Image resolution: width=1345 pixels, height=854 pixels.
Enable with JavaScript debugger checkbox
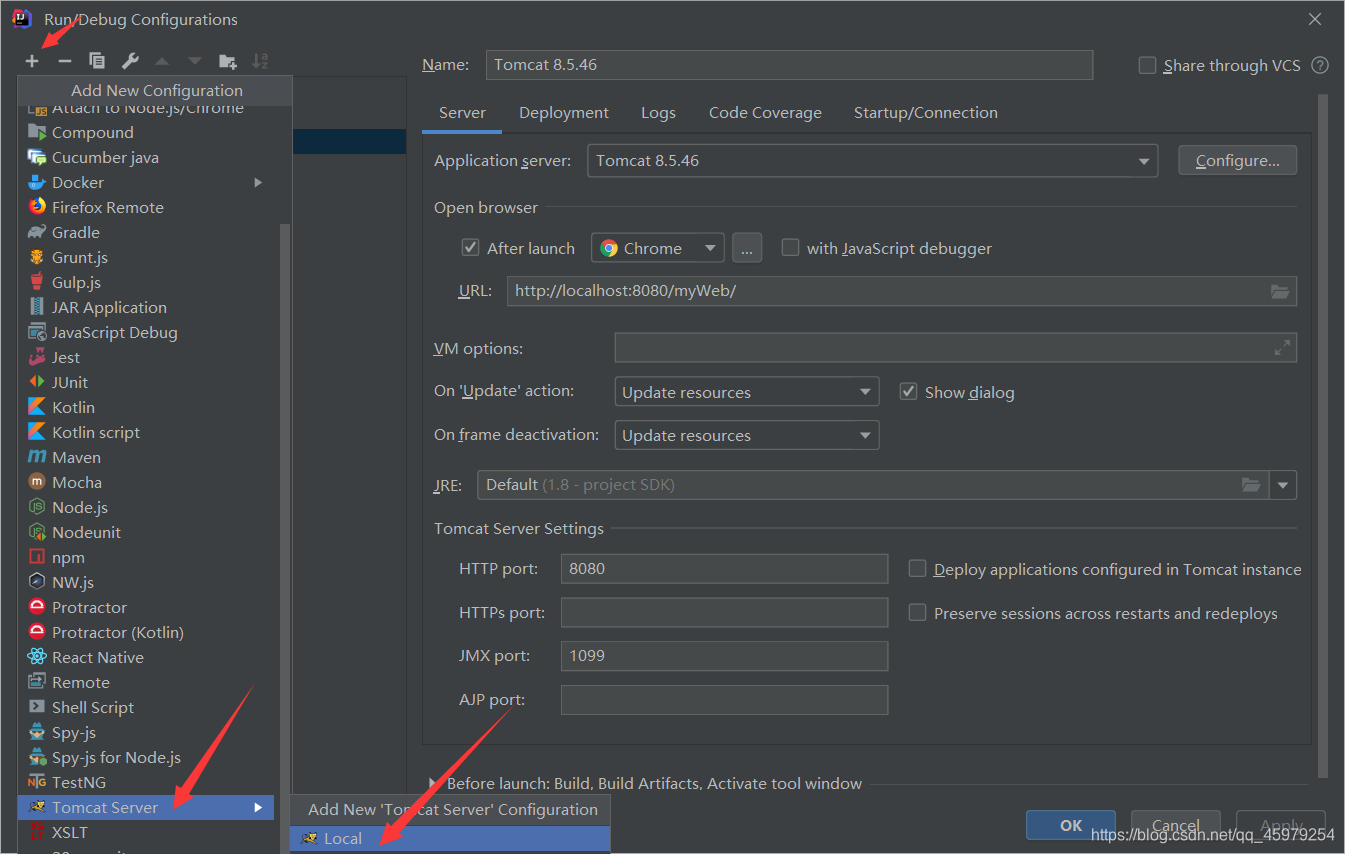[x=790, y=247]
